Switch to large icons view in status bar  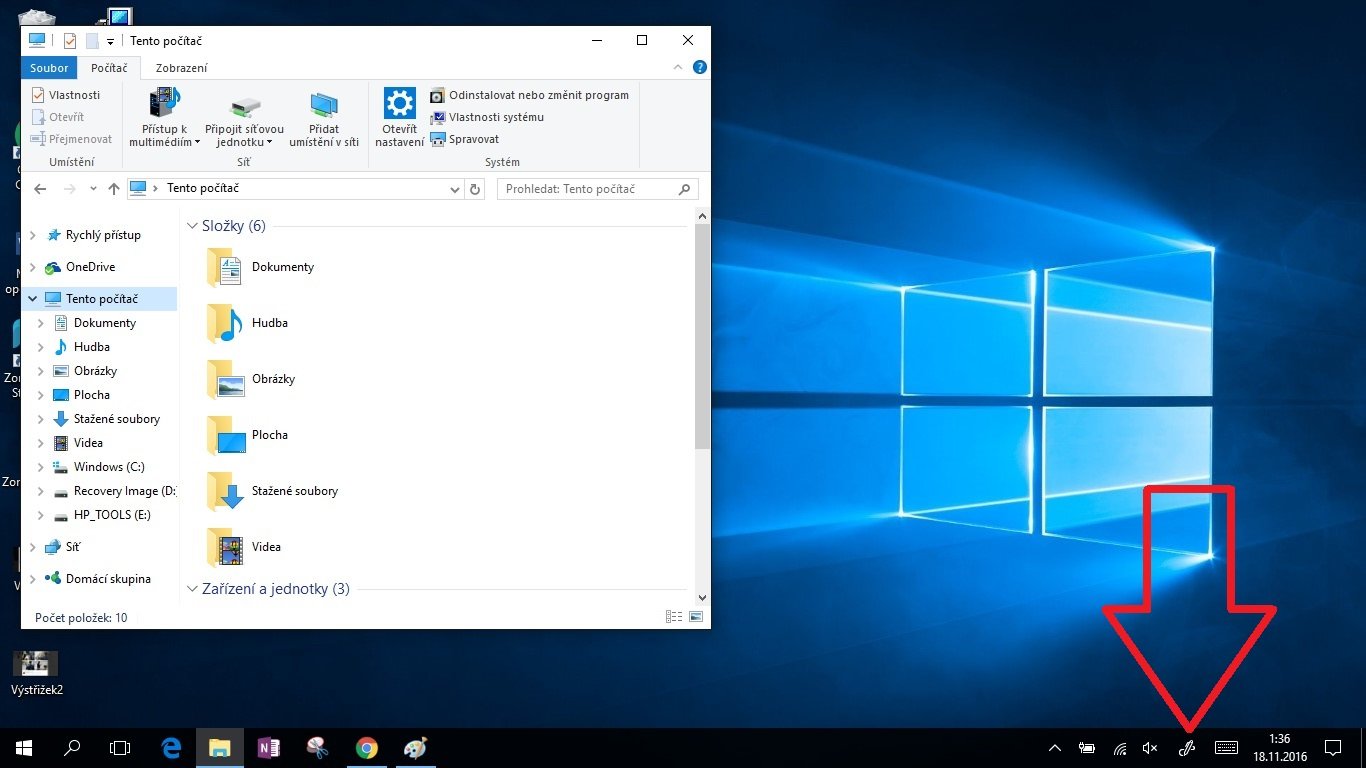click(696, 618)
